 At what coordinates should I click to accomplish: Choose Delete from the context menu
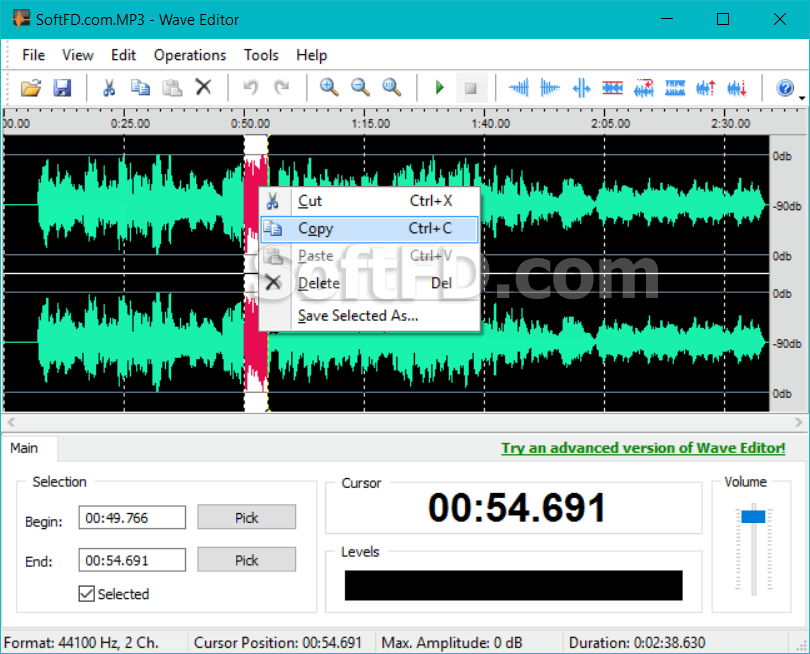click(x=369, y=283)
